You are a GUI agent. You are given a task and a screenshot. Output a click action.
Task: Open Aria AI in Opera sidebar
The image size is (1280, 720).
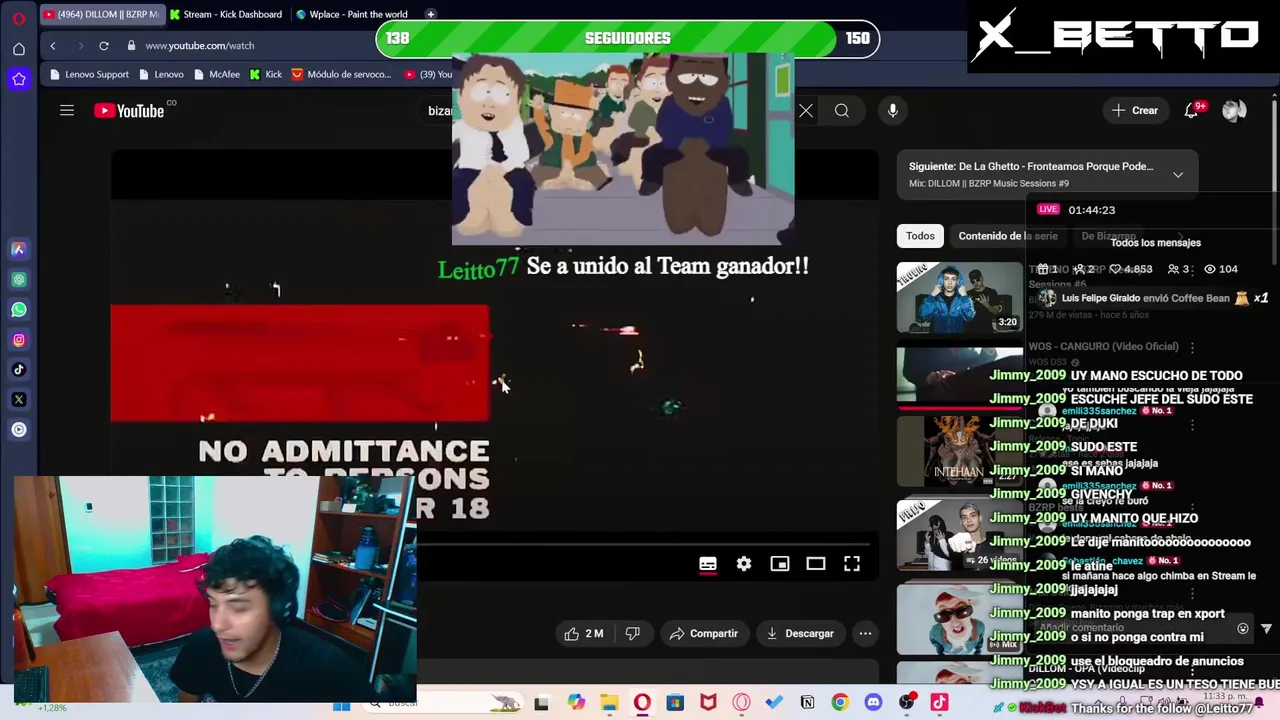tap(19, 249)
